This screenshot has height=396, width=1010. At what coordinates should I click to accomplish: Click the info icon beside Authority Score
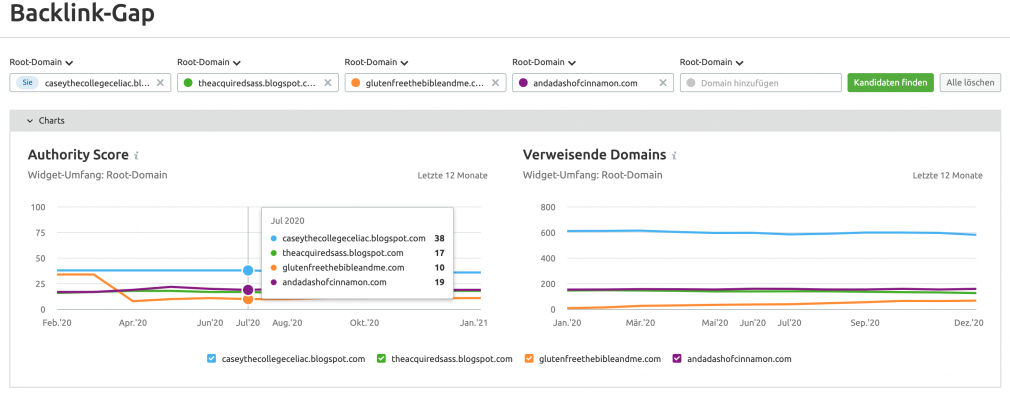point(137,155)
